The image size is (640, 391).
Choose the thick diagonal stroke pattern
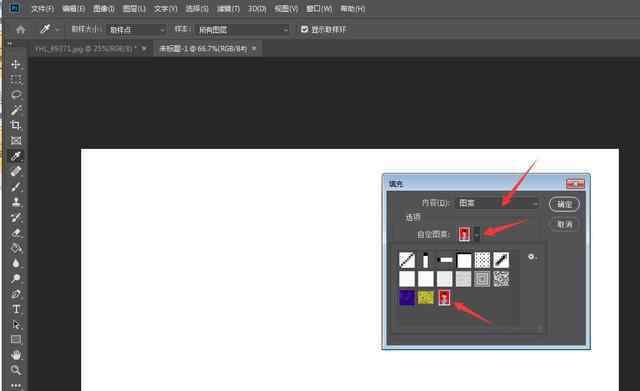click(501, 260)
